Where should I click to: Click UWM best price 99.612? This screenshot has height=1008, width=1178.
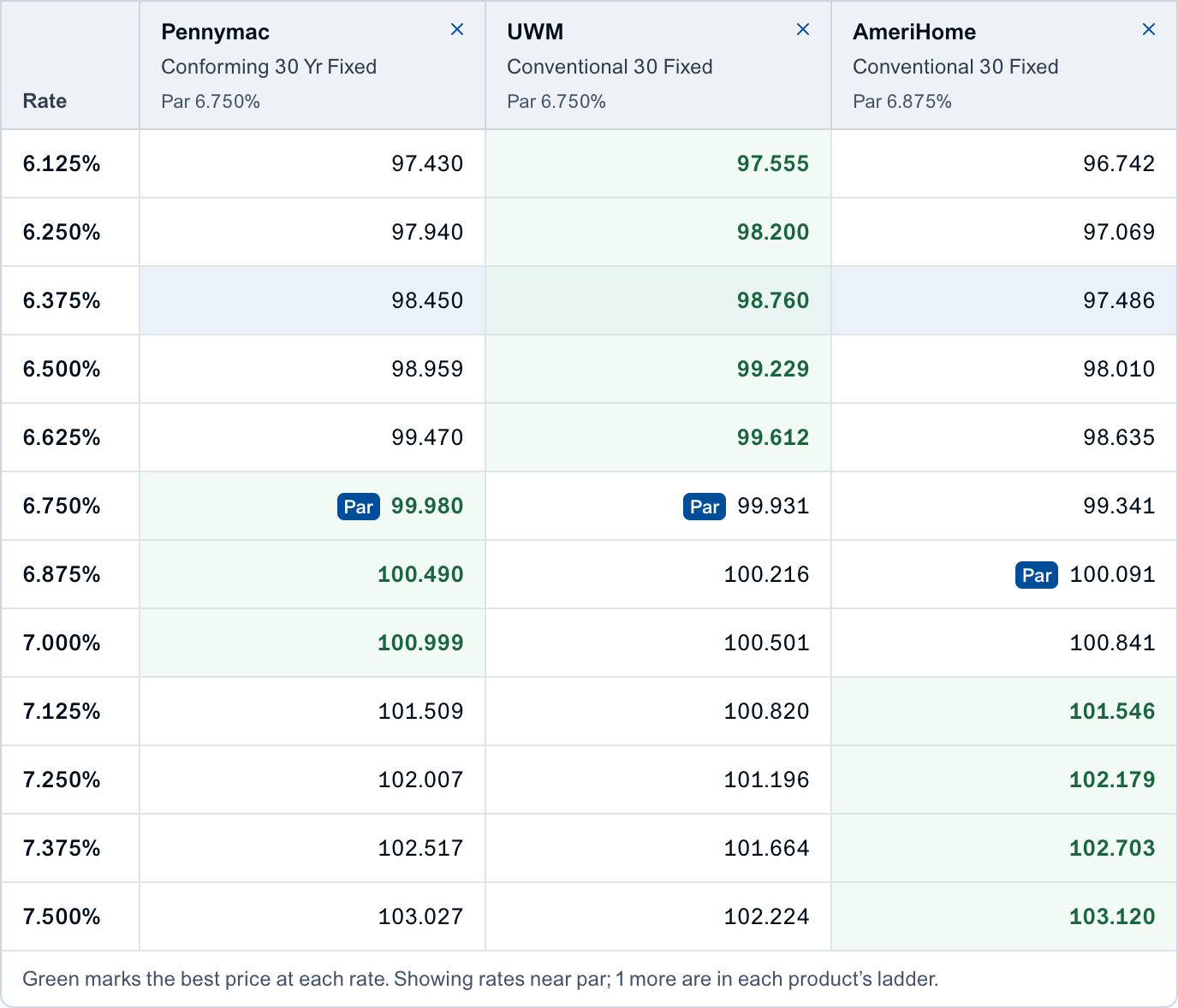click(x=773, y=437)
